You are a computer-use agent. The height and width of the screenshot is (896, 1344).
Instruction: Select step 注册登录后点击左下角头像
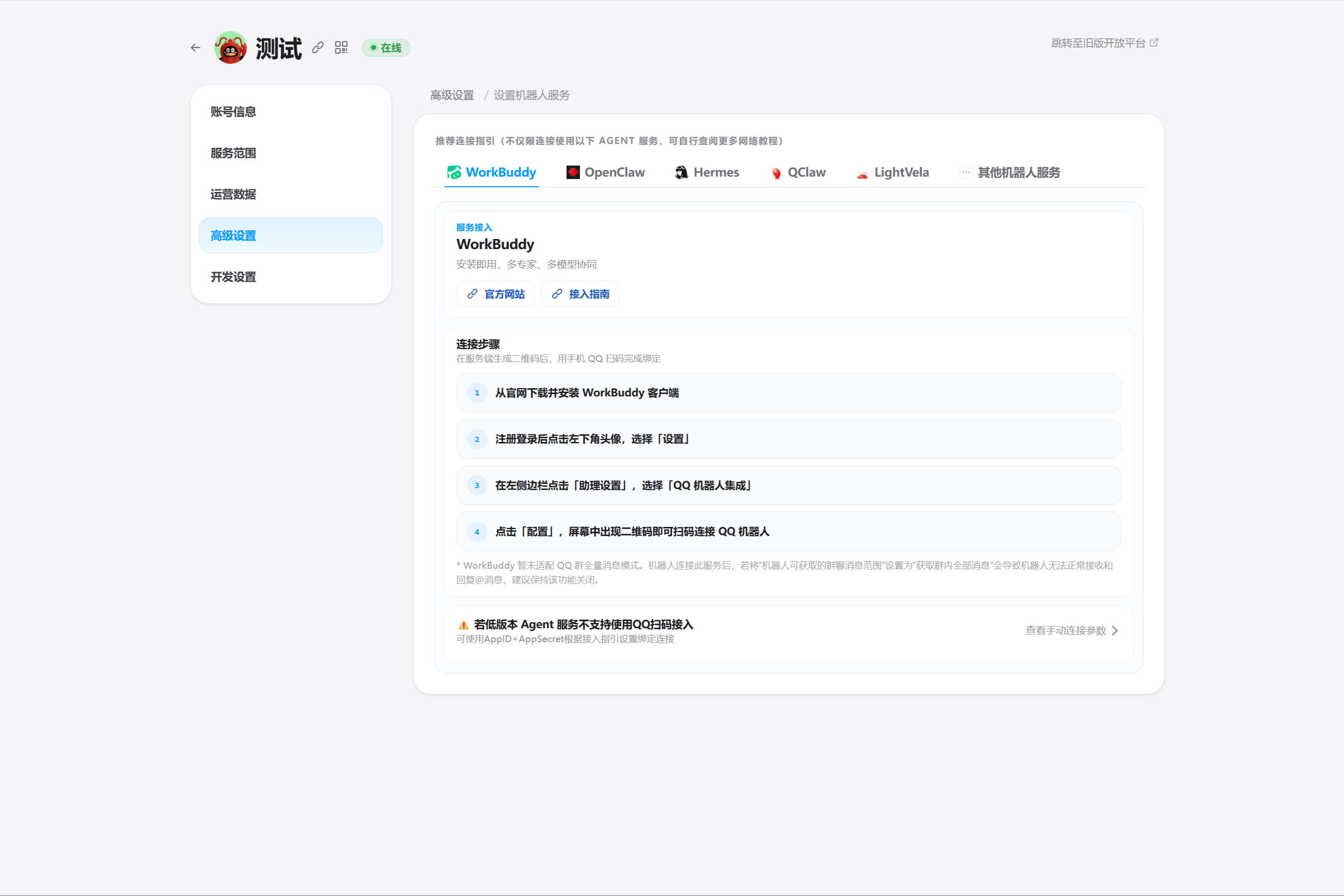click(789, 439)
